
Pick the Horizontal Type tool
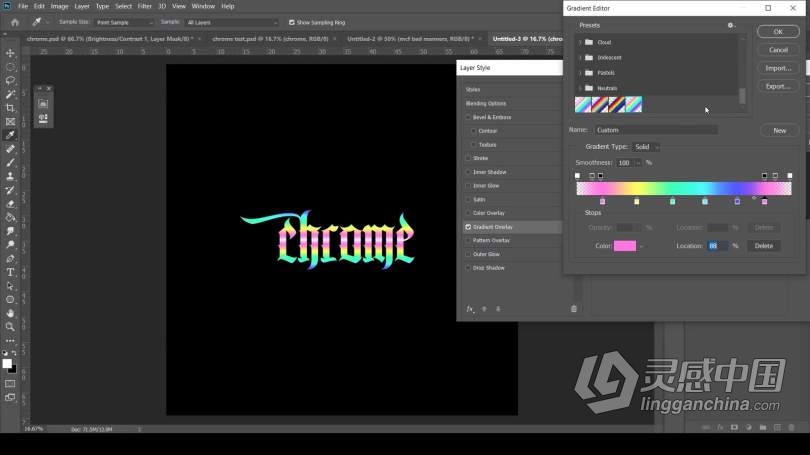(x=10, y=272)
